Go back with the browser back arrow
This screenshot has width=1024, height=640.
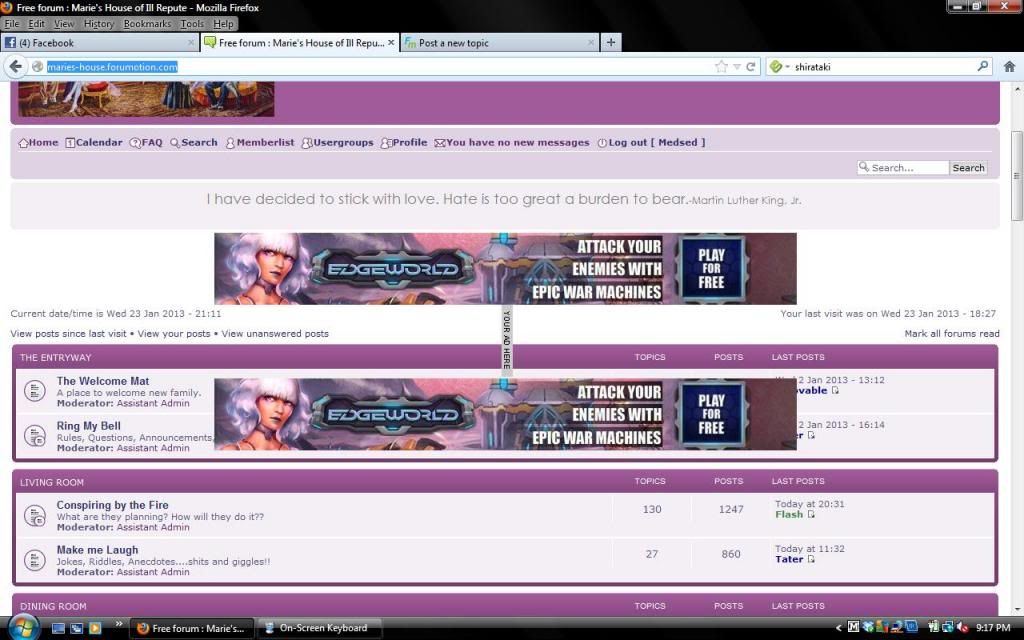[x=16, y=66]
